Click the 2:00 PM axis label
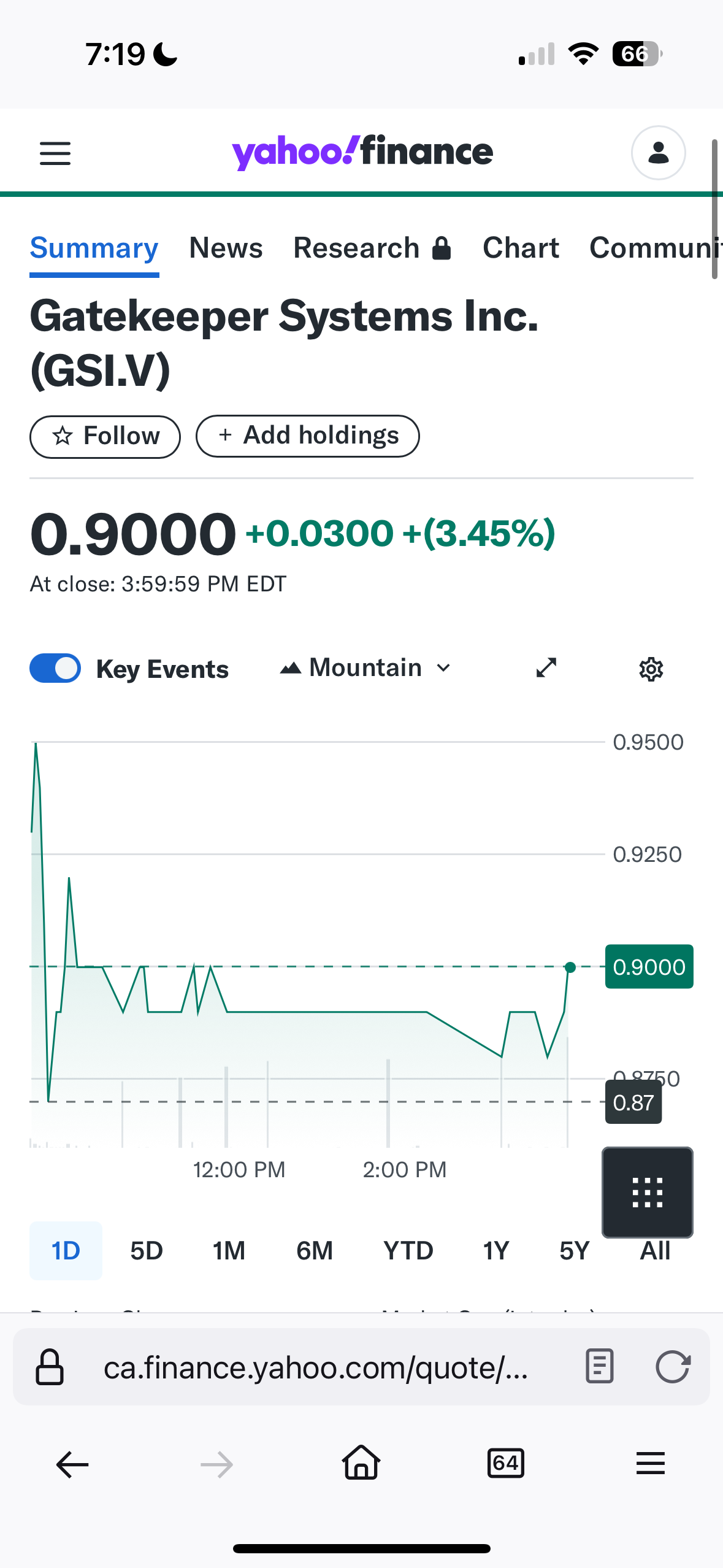The image size is (723, 1568). 405,1169
